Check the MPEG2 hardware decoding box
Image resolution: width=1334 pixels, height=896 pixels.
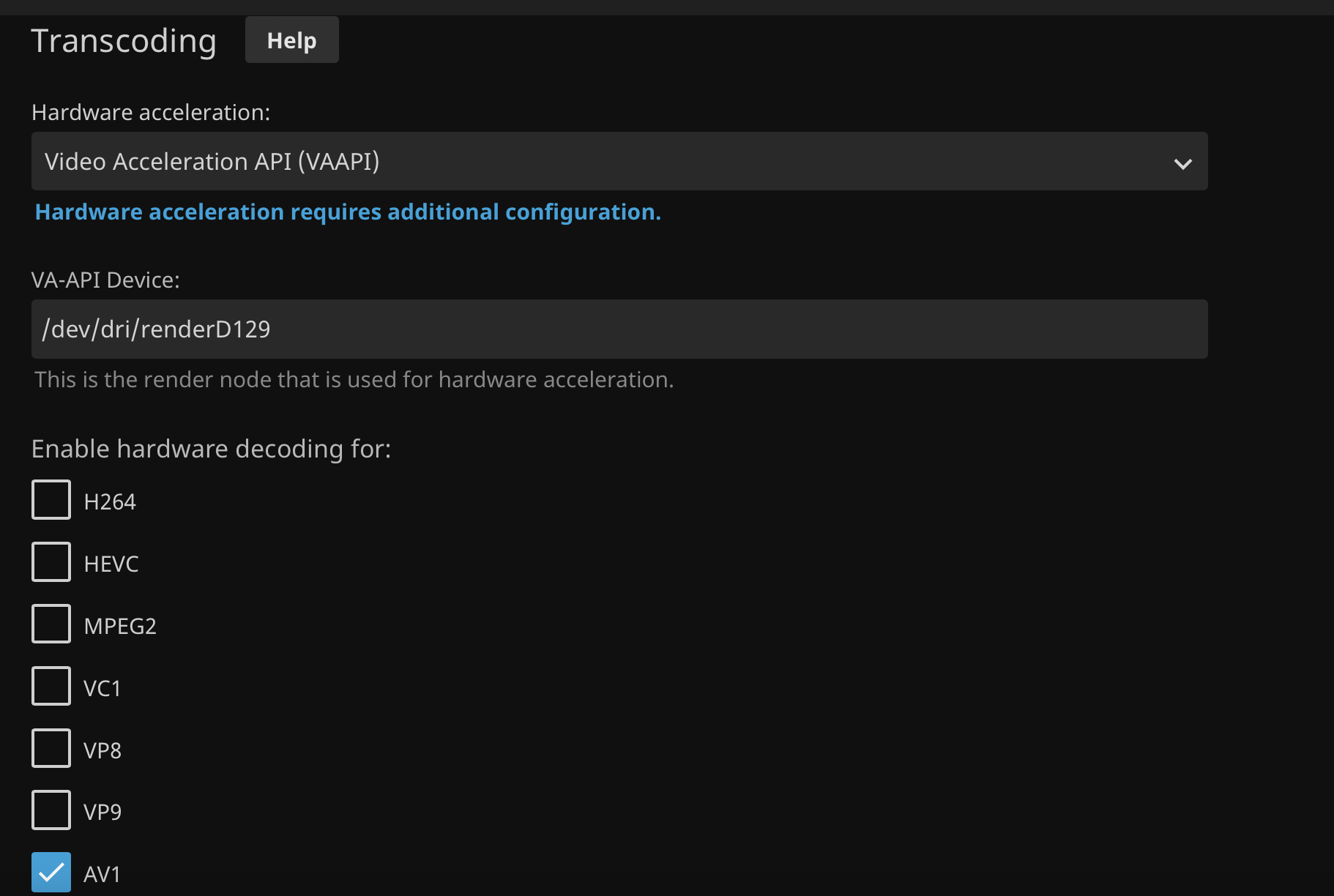(51, 624)
